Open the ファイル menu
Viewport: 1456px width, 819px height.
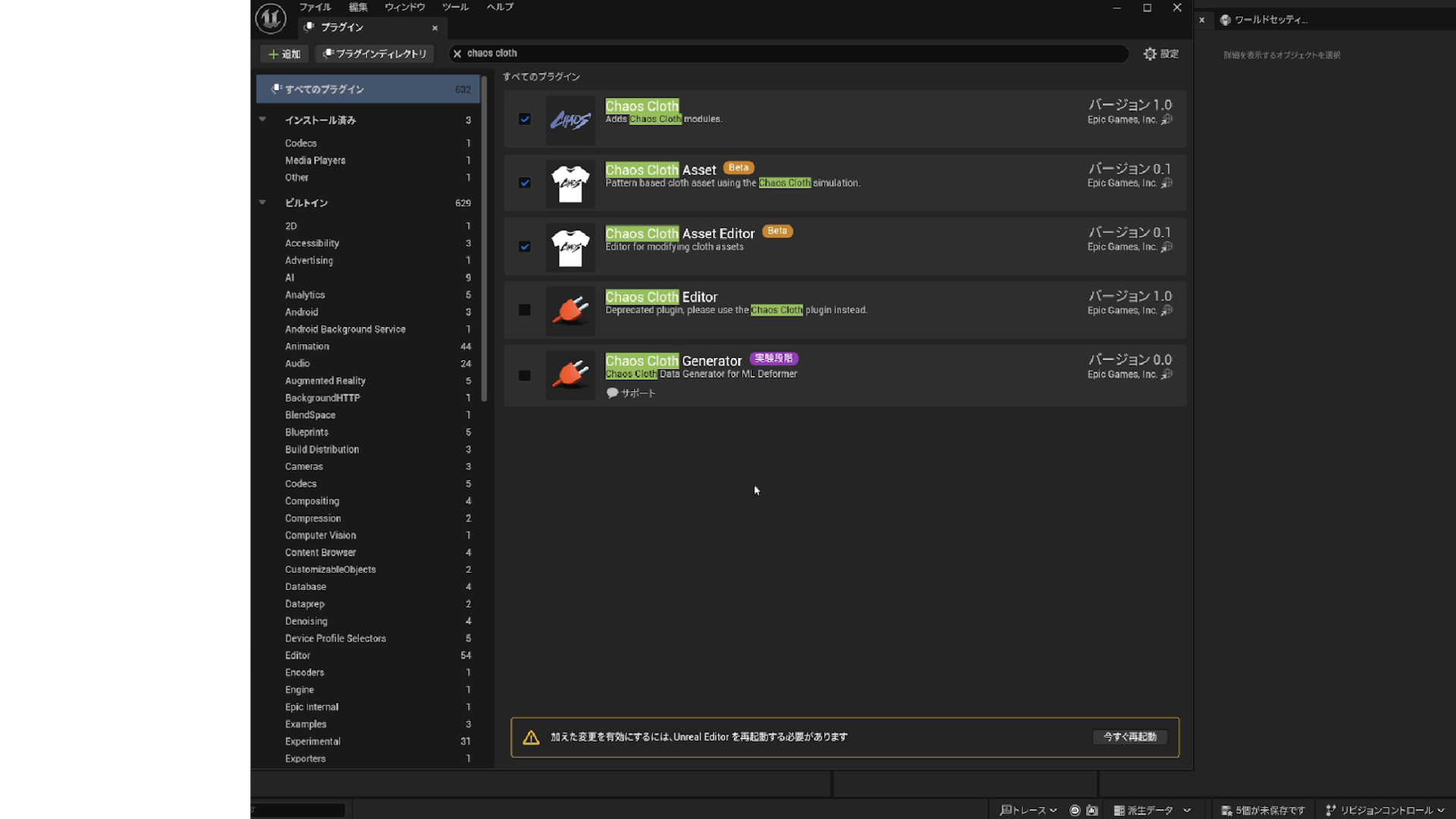point(315,7)
